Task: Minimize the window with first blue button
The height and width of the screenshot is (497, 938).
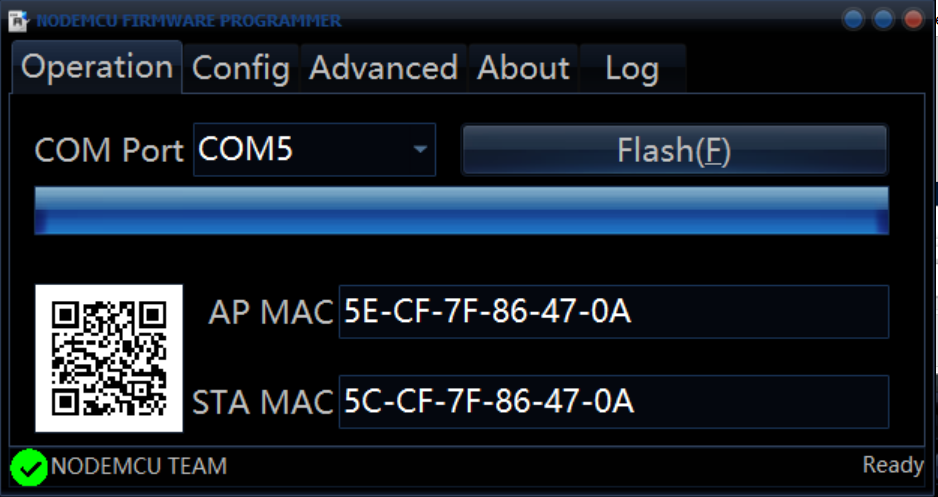Action: (x=853, y=19)
